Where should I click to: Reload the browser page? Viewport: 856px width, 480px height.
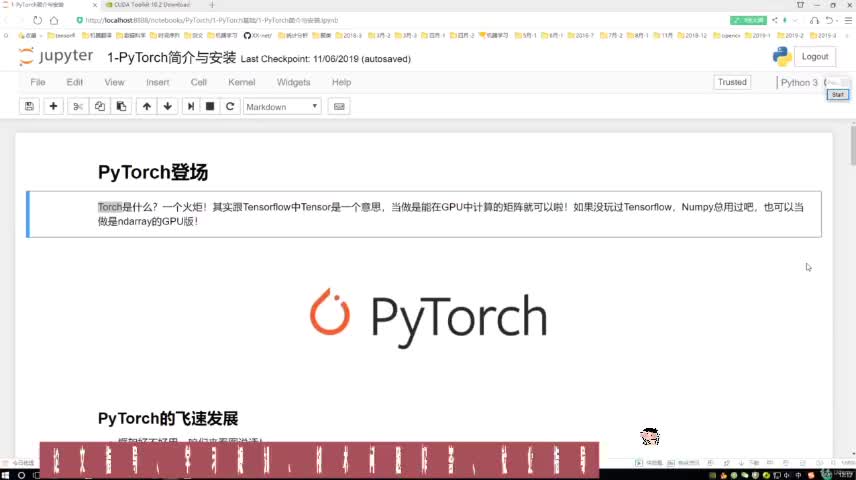[37, 20]
